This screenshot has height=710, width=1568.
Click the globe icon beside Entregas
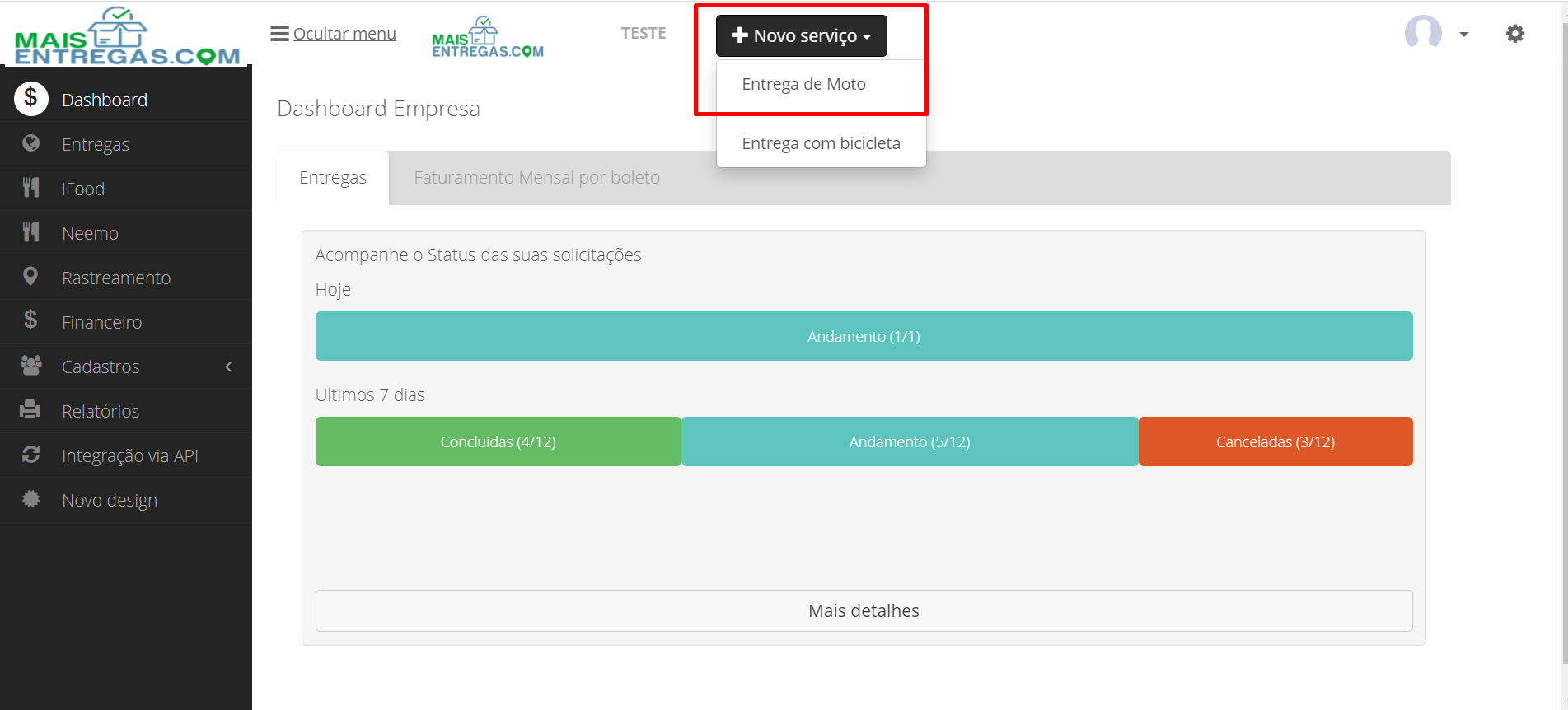pos(31,143)
